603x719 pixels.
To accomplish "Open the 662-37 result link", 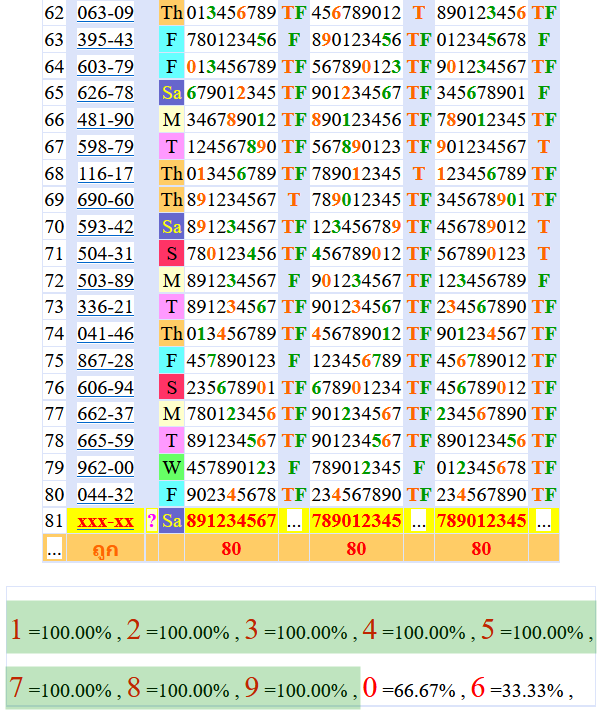I will [x=105, y=414].
